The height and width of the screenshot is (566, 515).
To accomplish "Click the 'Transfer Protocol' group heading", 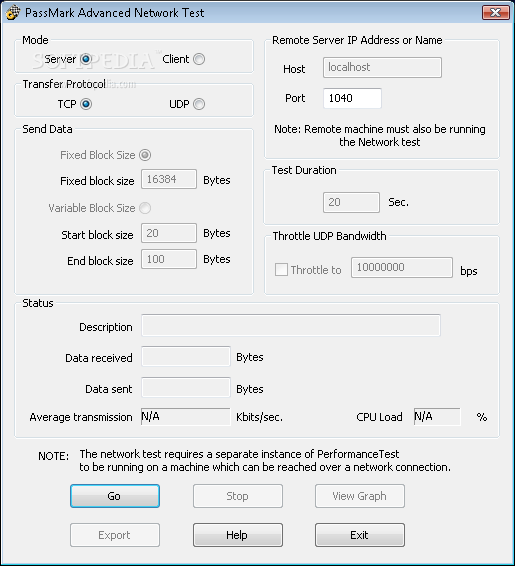I will 64,84.
